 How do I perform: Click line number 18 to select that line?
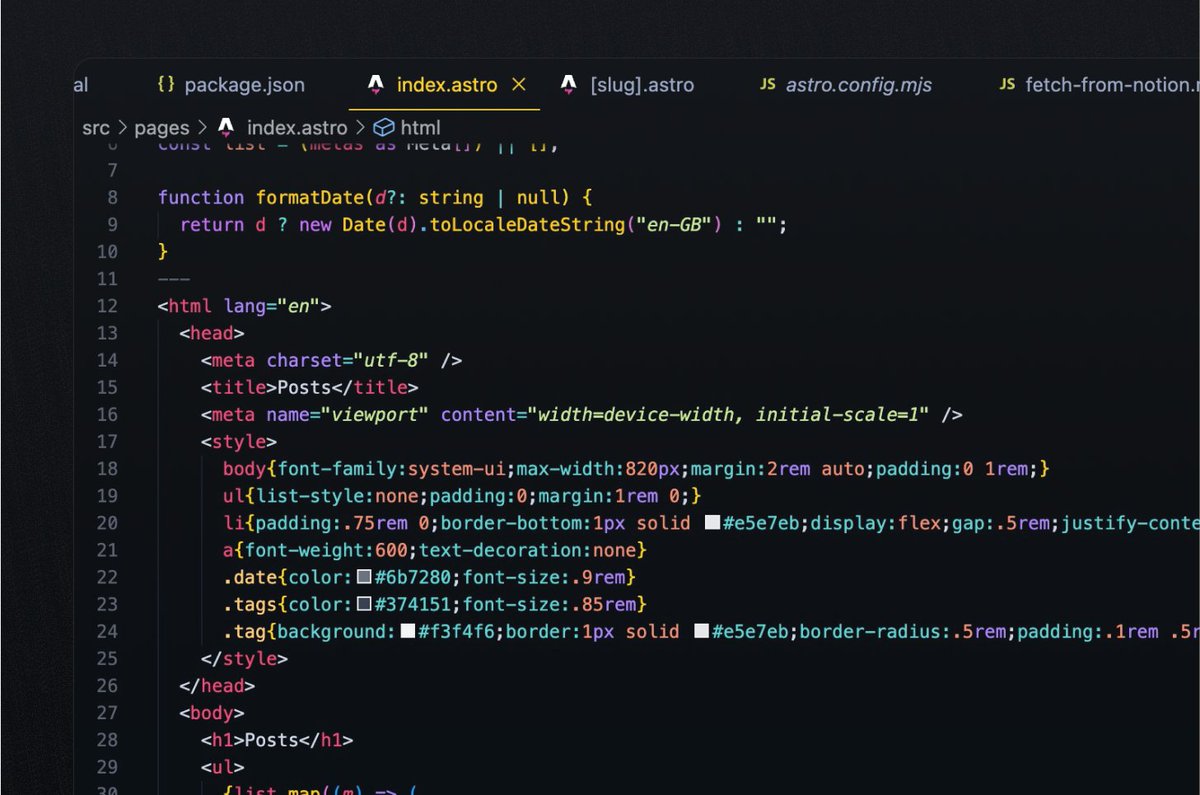pos(108,468)
